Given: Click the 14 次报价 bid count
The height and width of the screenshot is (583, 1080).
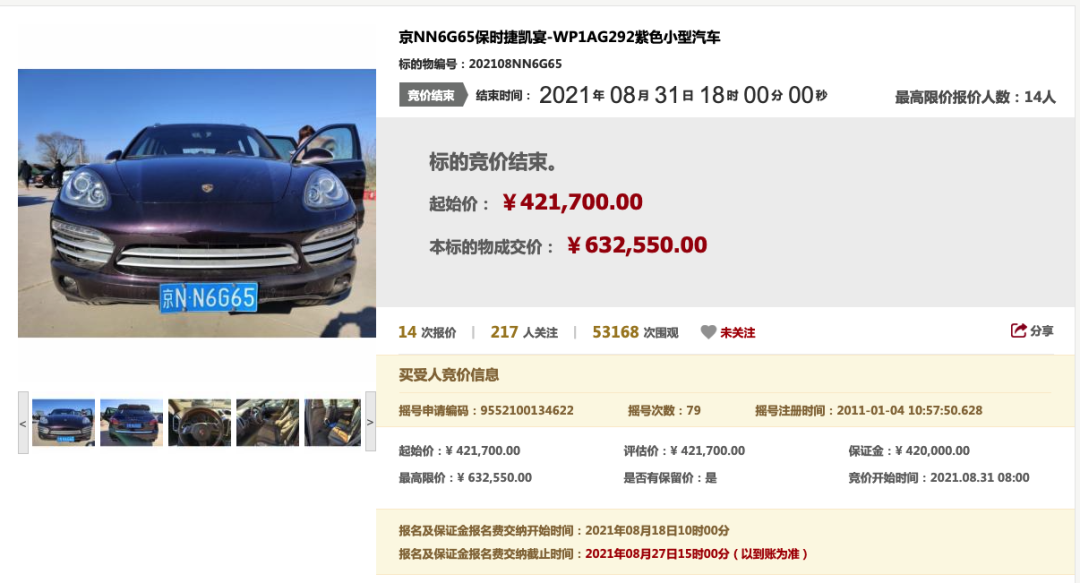Looking at the screenshot, I should 427,332.
